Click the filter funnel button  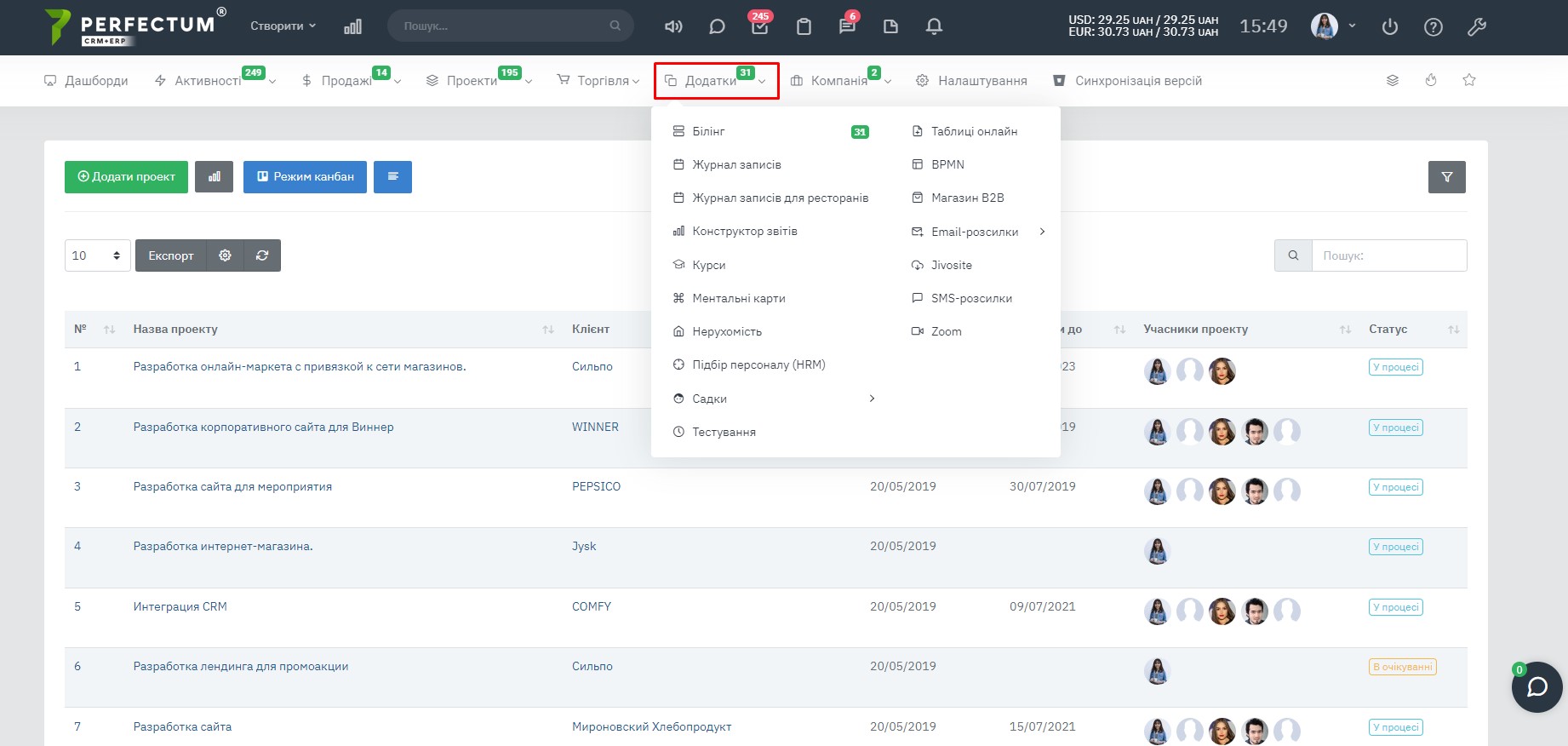click(x=1446, y=177)
